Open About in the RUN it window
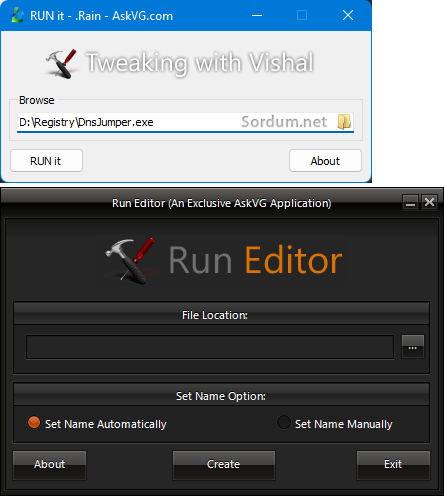The height and width of the screenshot is (496, 444). coord(325,161)
